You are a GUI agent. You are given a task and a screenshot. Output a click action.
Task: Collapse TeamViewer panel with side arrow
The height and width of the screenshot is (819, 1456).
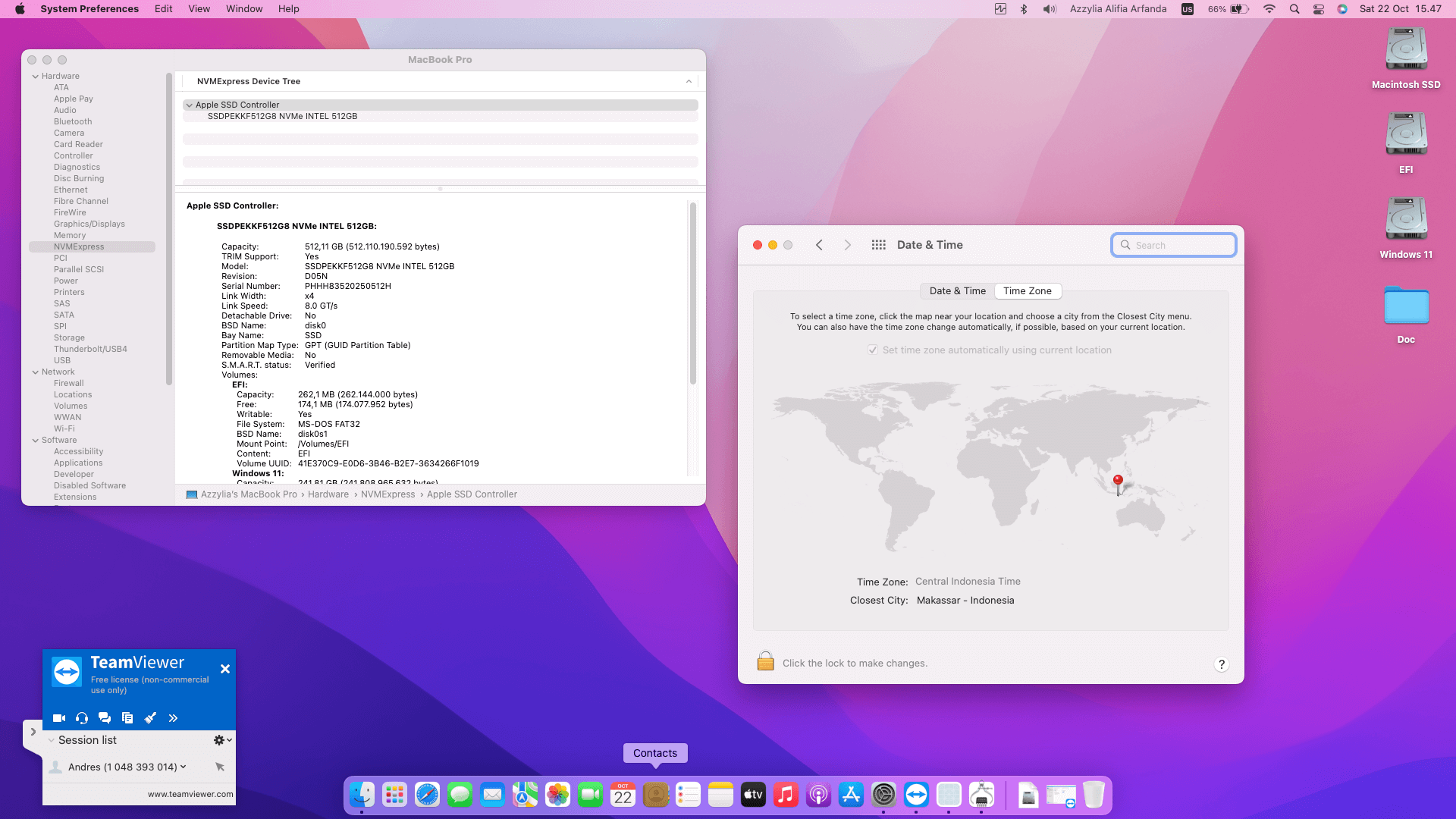[x=33, y=732]
